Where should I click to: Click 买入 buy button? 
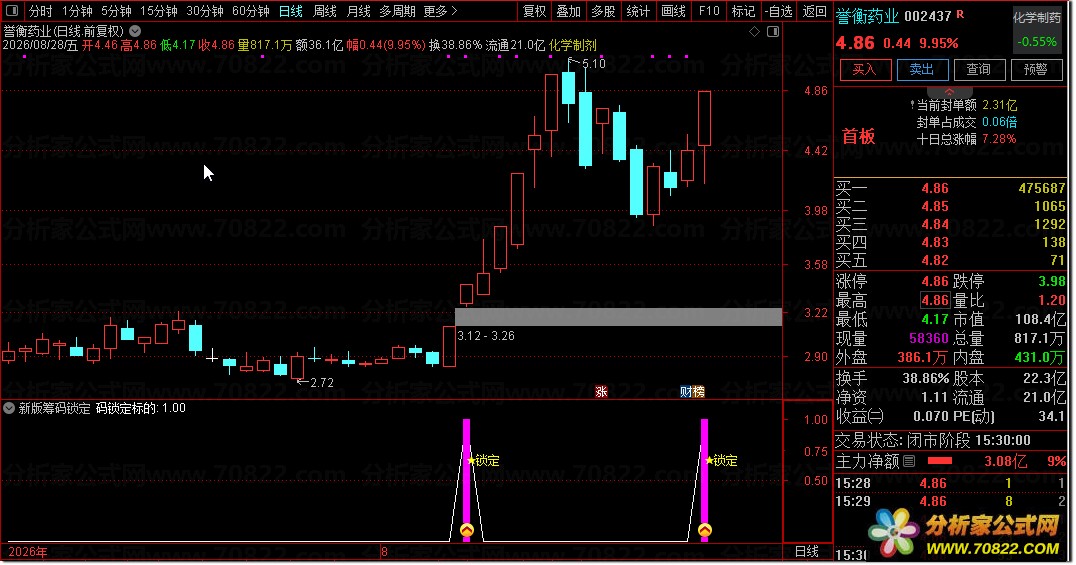(x=865, y=69)
